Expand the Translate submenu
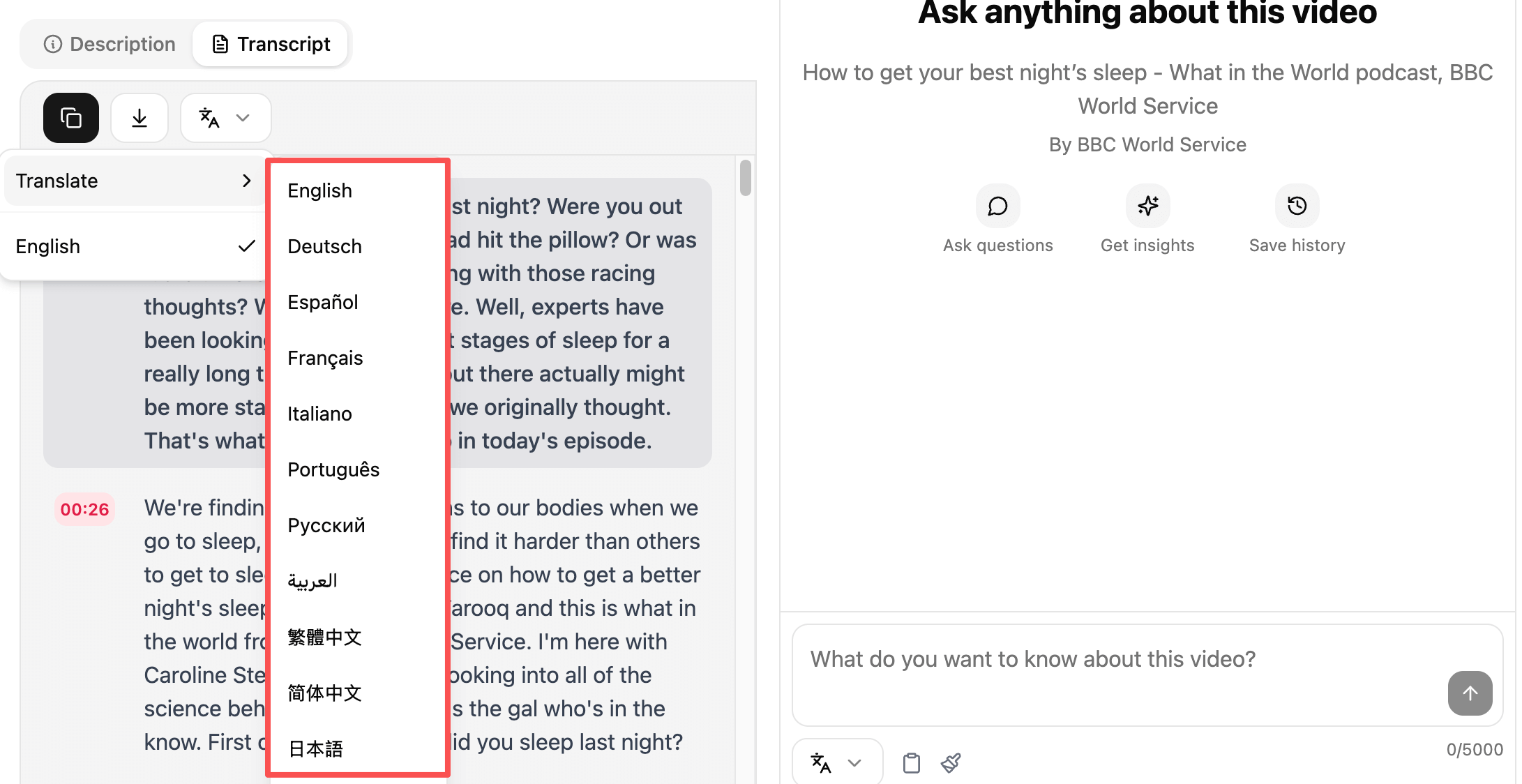This screenshot has width=1522, height=784. (133, 180)
